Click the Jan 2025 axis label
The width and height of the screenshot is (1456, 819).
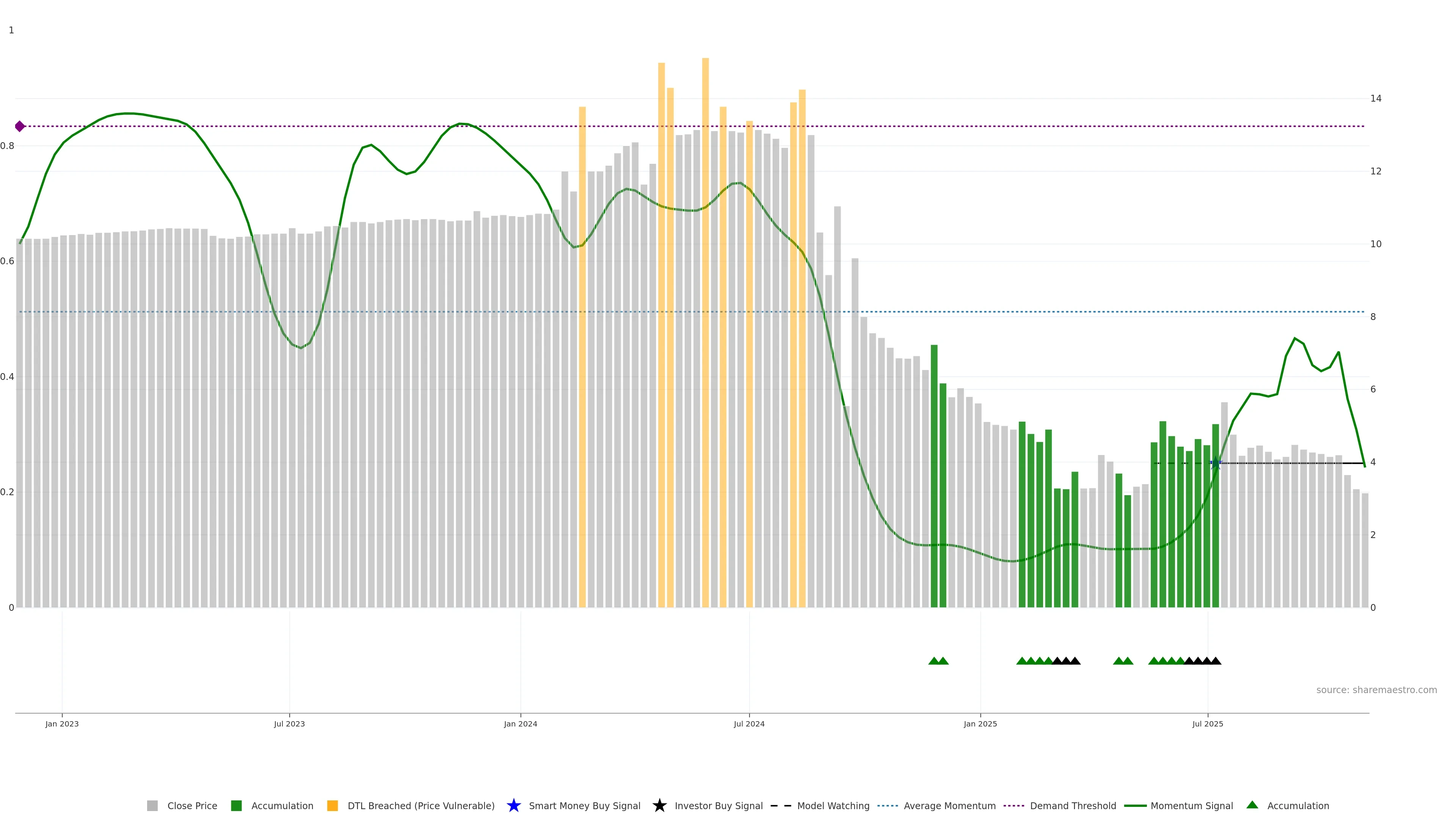coord(980,723)
